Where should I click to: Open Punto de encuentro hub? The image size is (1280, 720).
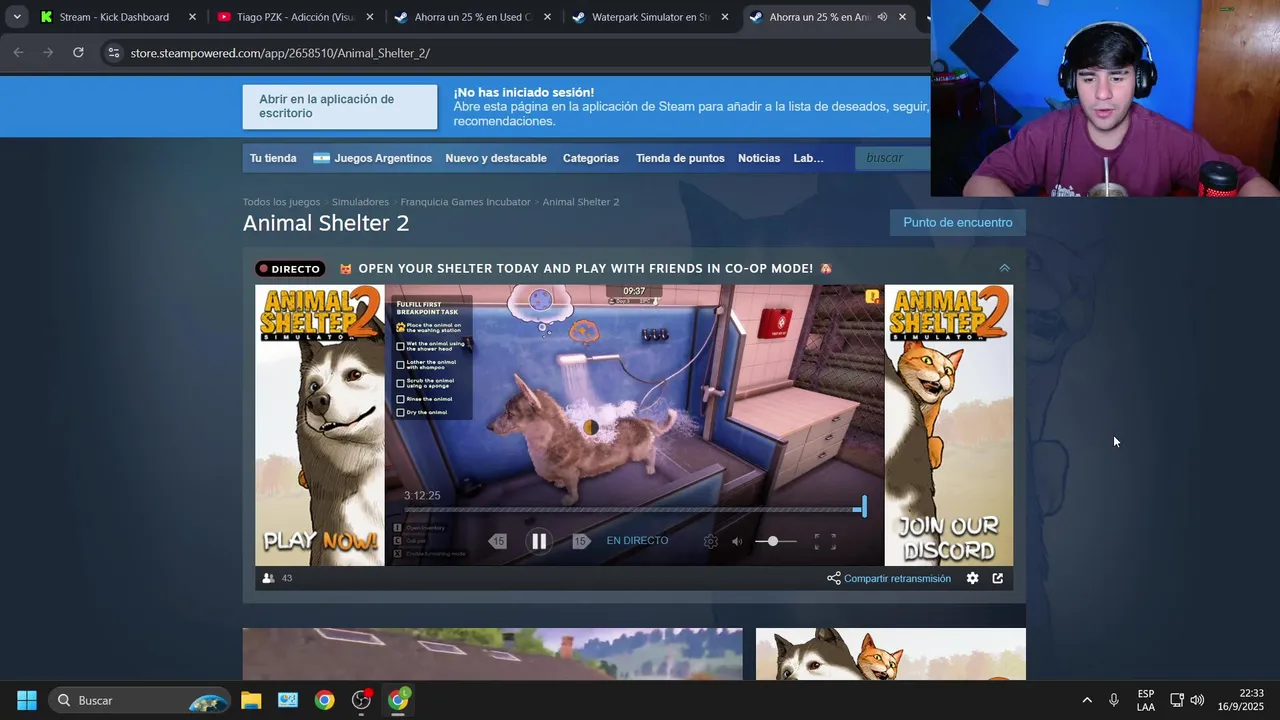click(957, 222)
